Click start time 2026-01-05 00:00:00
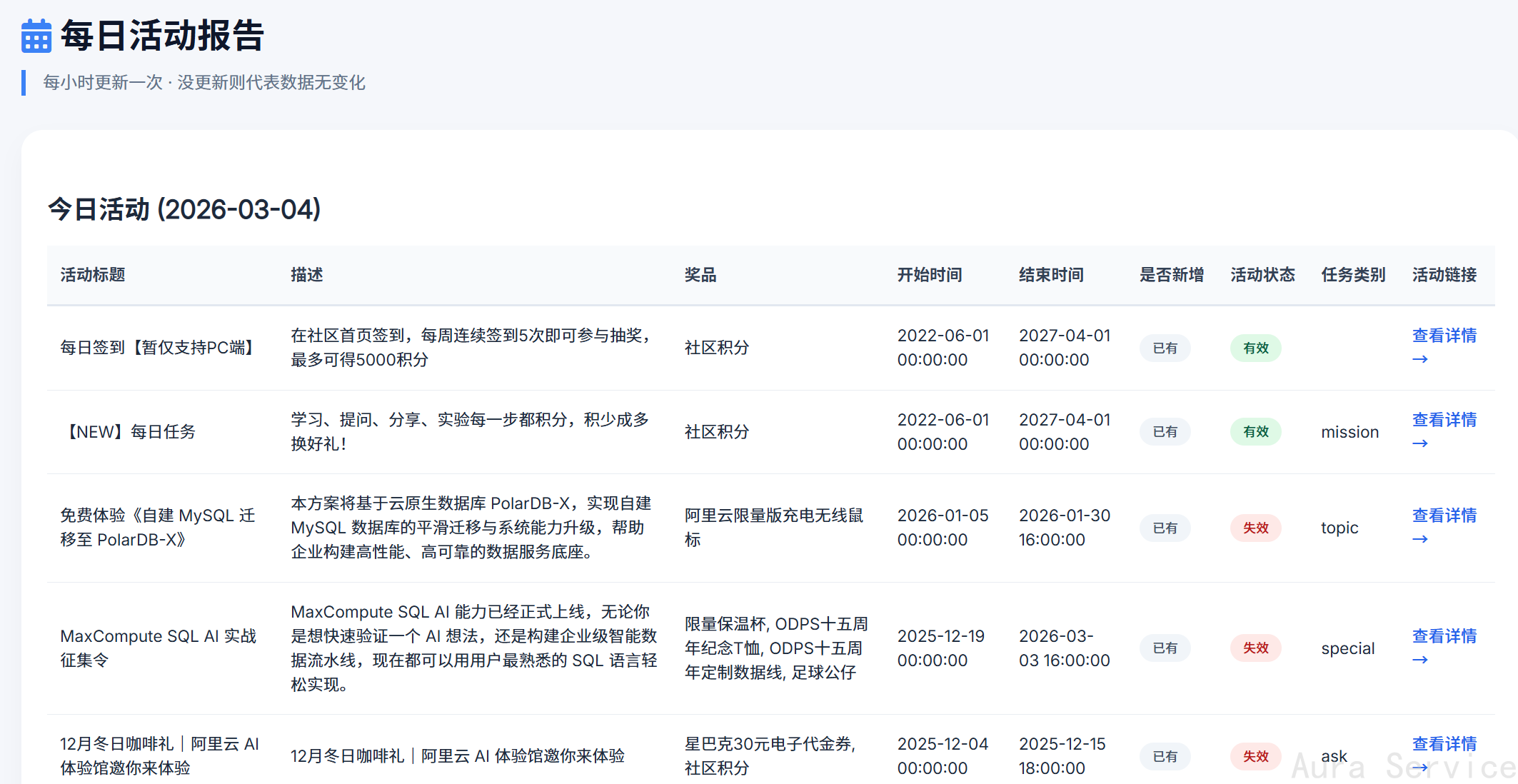 point(943,528)
